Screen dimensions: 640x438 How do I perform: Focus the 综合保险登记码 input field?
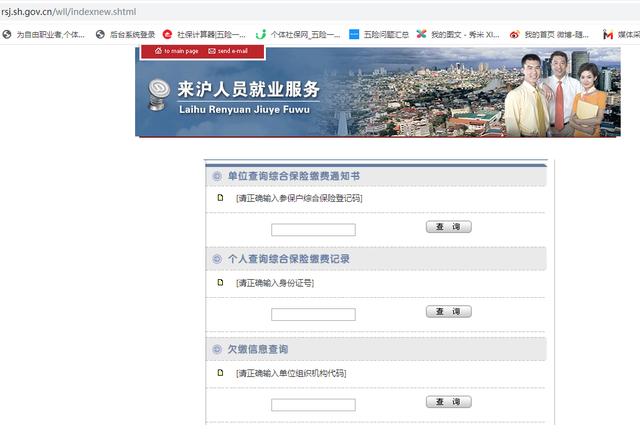[x=313, y=230]
